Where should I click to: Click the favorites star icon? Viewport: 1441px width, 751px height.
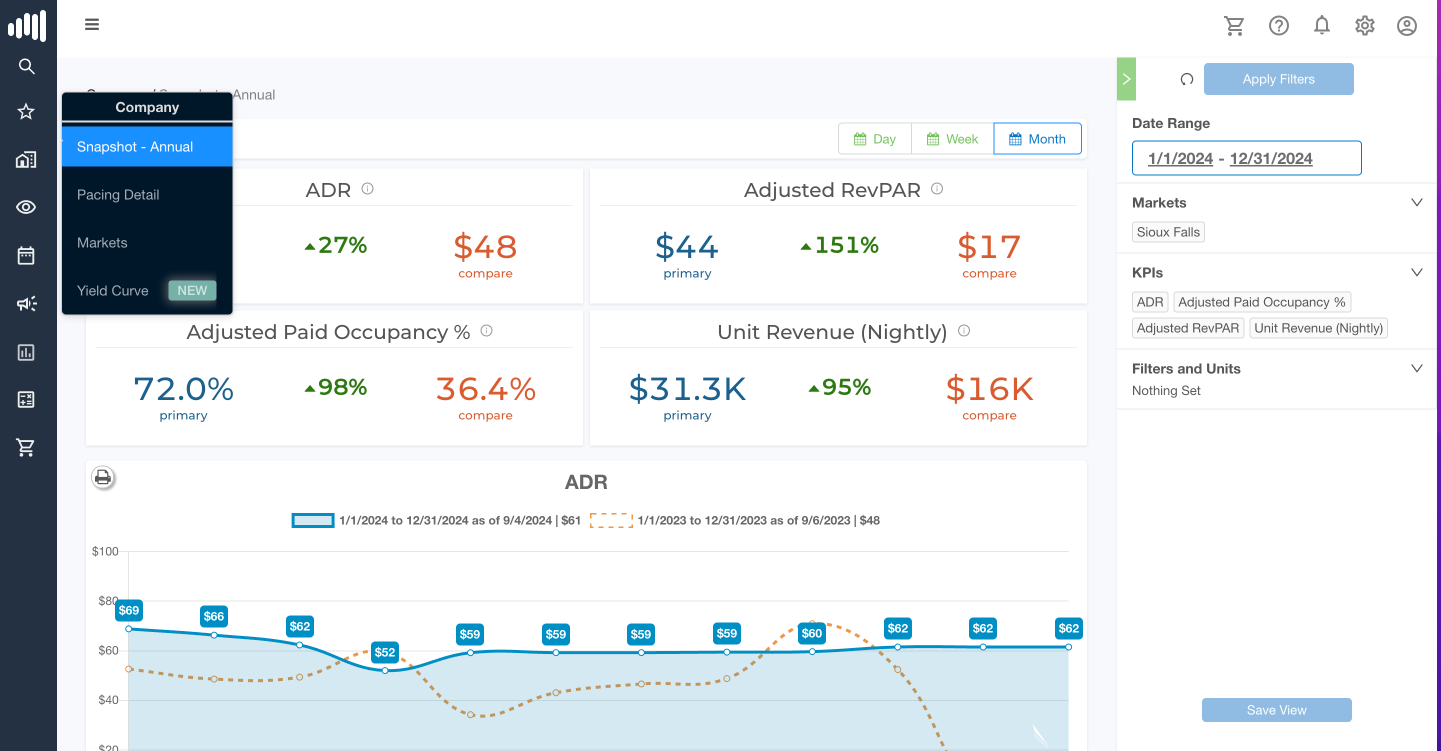[x=27, y=112]
